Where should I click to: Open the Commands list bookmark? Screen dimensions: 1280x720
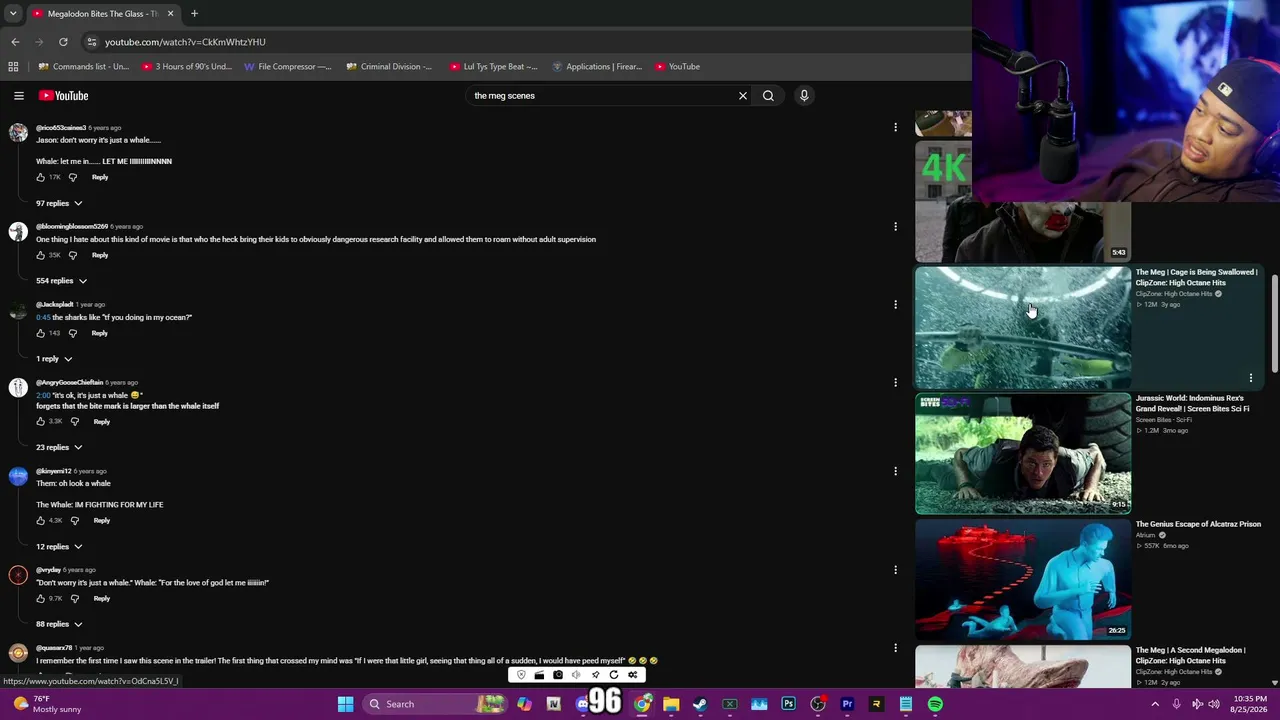click(84, 67)
